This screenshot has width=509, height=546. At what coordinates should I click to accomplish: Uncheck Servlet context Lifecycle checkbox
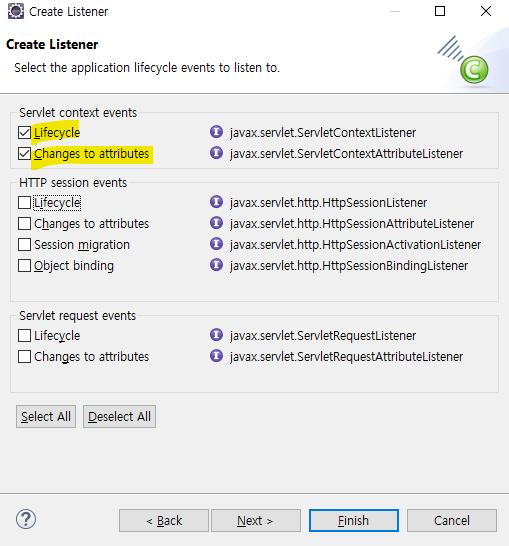[24, 133]
